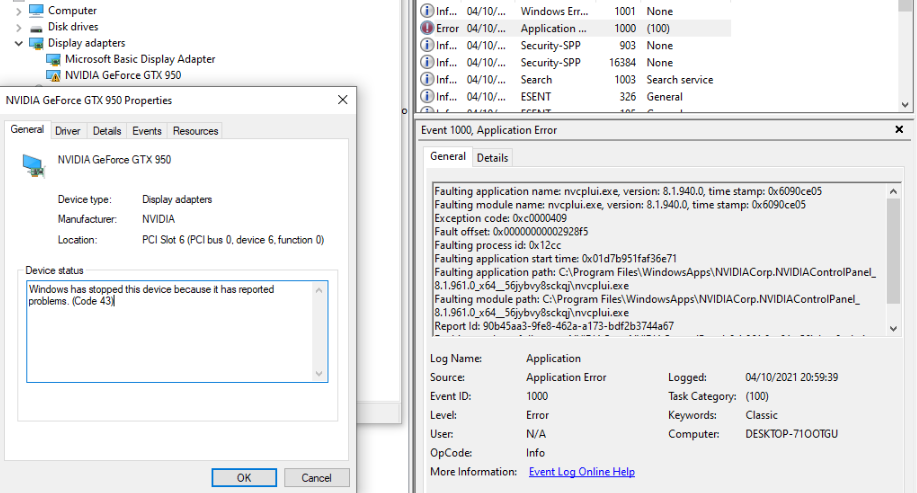Select the Search service event 1003 row
This screenshot has width=917, height=493.
[574, 80]
